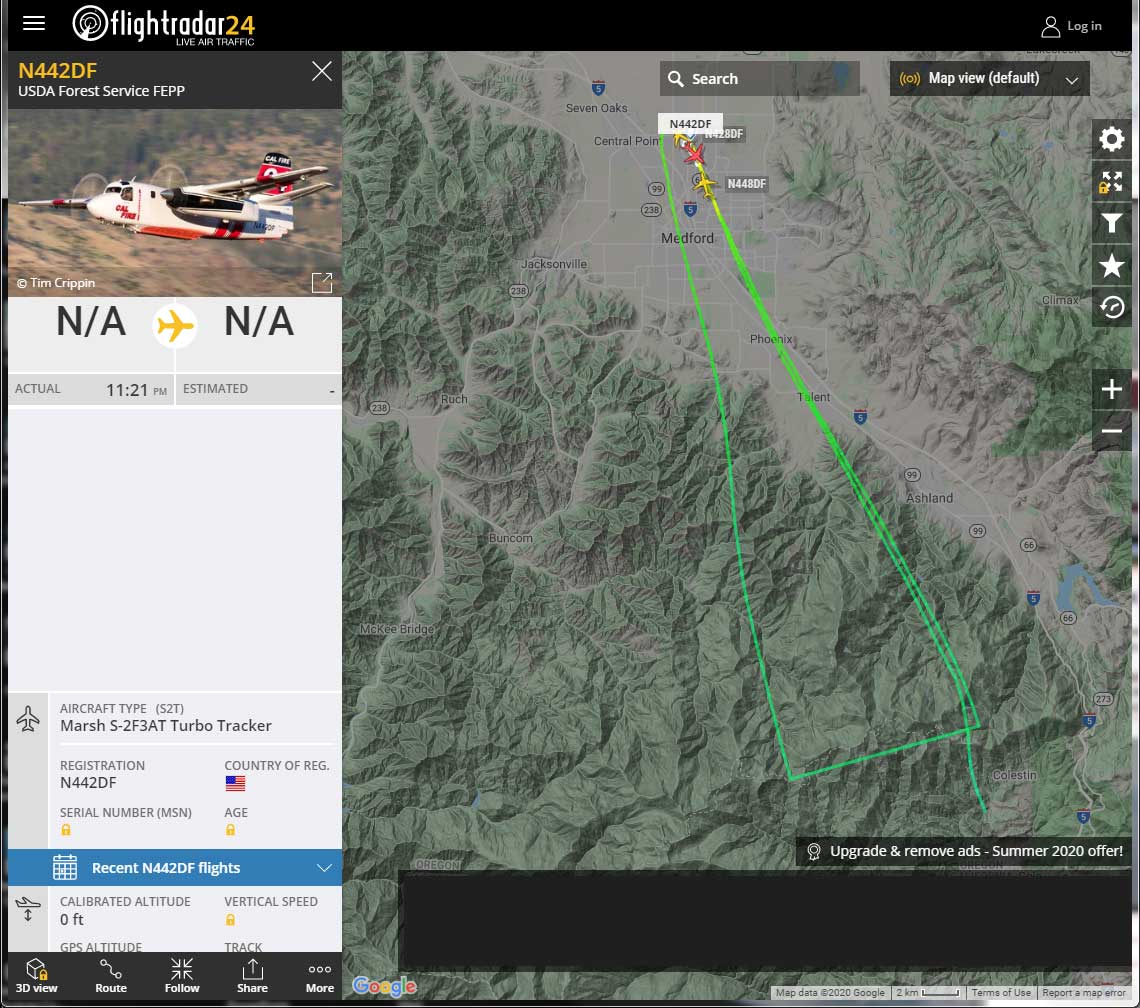Open Map view (default) dropdown
Image resolution: width=1140 pixels, height=1008 pixels.
coord(989,79)
